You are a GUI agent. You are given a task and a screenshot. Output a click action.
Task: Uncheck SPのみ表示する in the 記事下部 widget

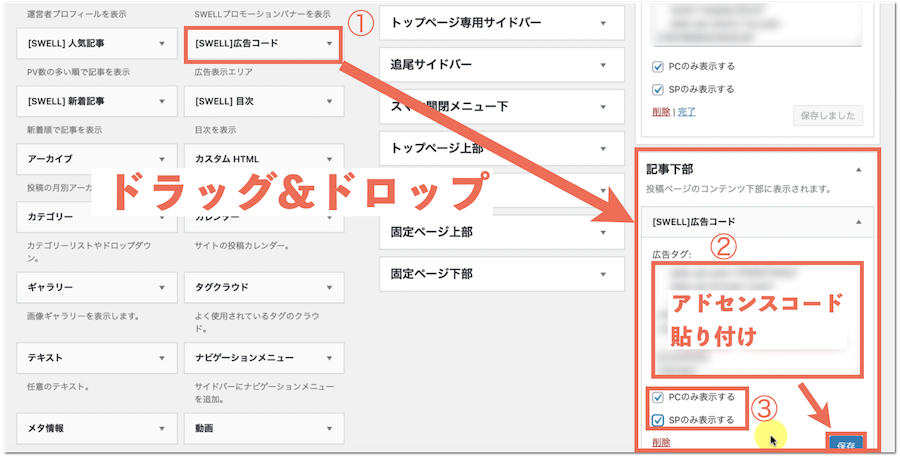[657, 420]
